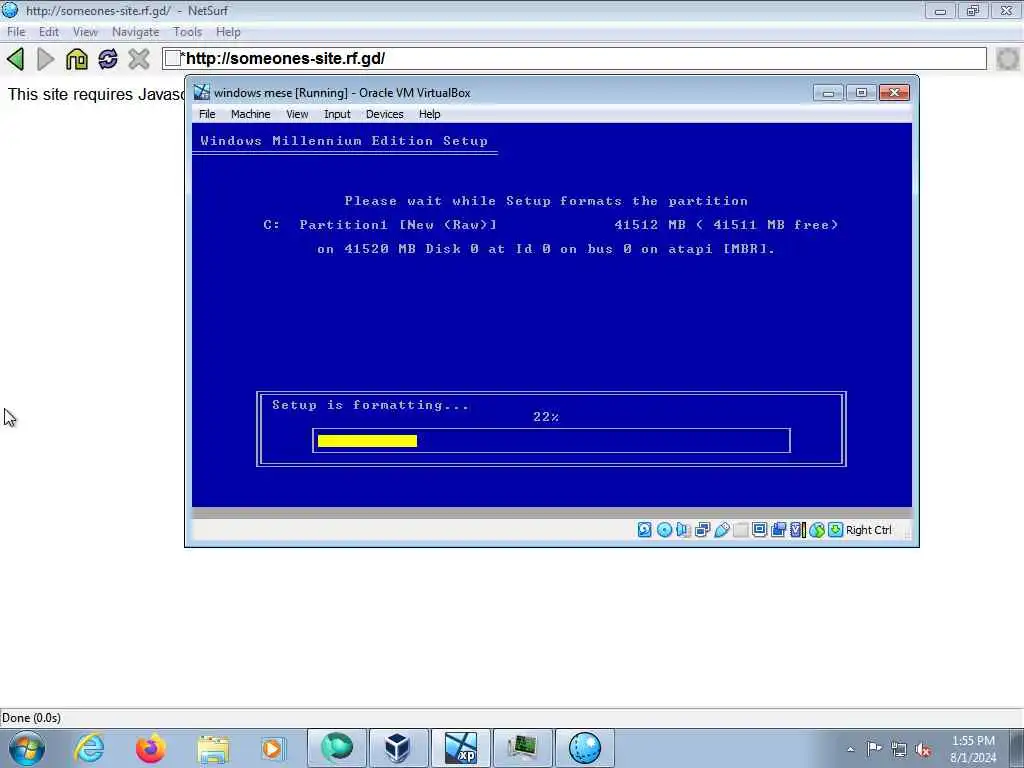Switch to the VirtualBox cube taskbar button
This screenshot has height=768, width=1024.
point(398,748)
